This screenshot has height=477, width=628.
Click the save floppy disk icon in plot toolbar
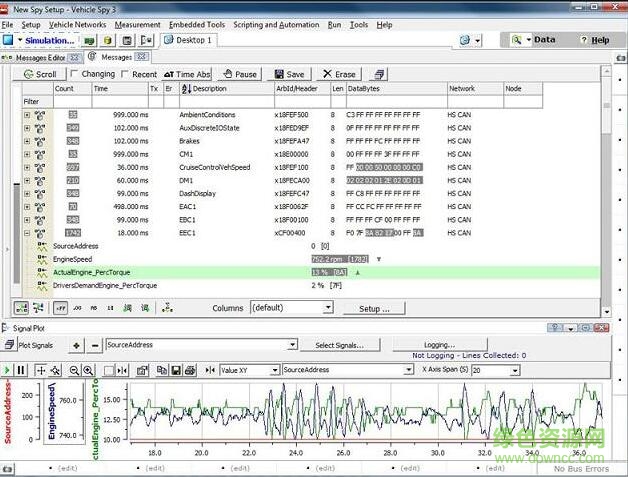[176, 370]
